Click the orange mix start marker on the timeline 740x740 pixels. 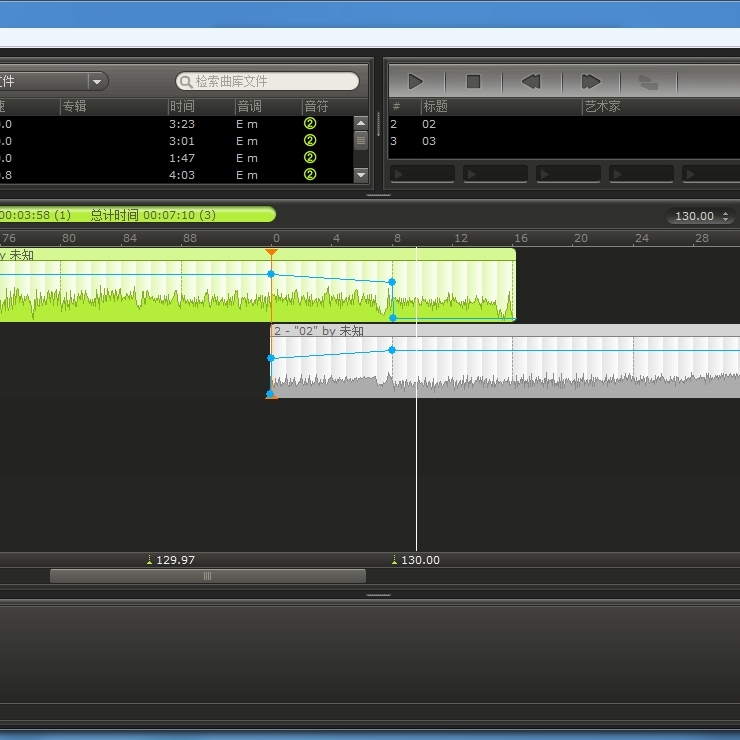click(271, 252)
